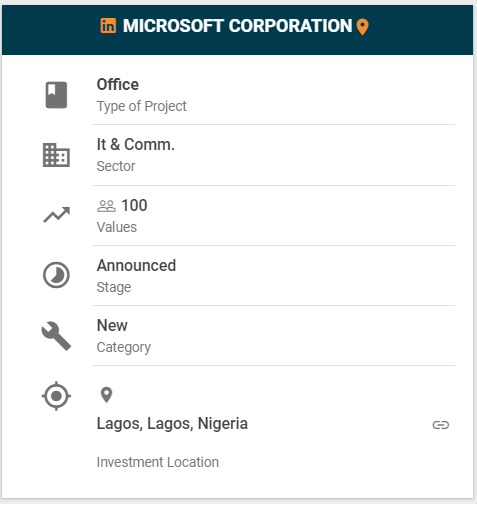This screenshot has height=505, width=477.
Task: Open the LinkedIn icon in the header
Action: [x=108, y=26]
